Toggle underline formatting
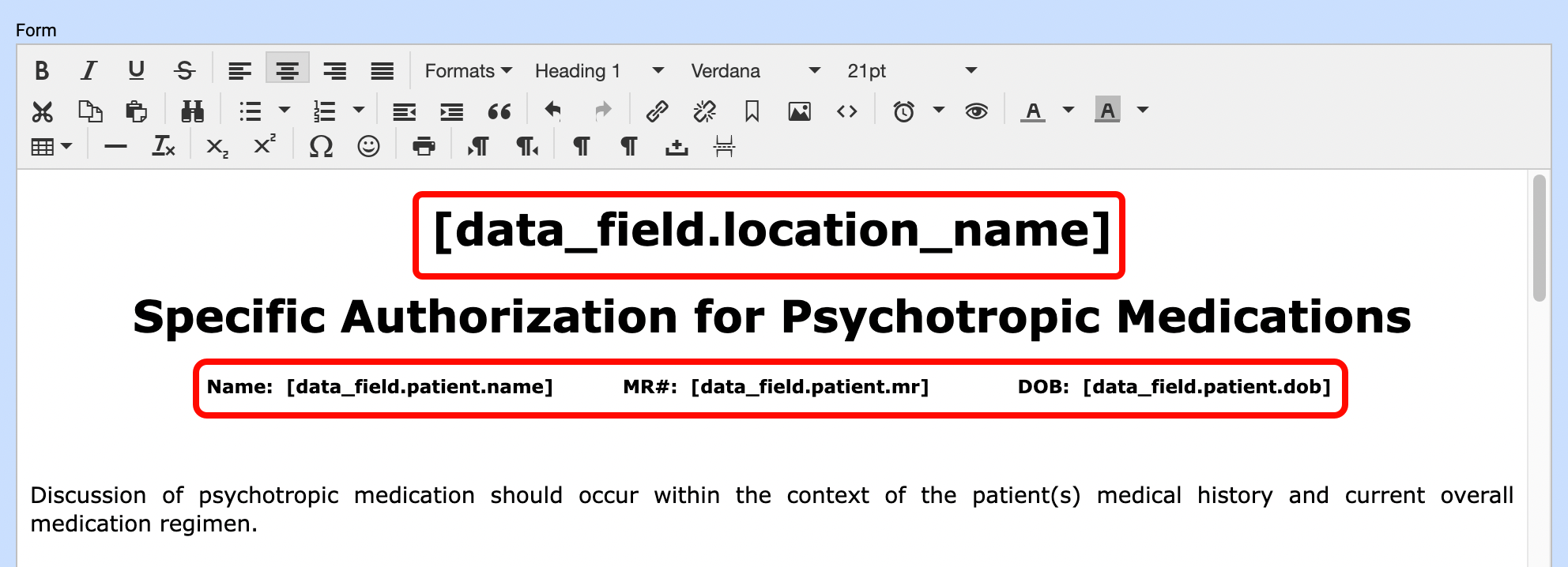The height and width of the screenshot is (567, 1568). coord(136,71)
